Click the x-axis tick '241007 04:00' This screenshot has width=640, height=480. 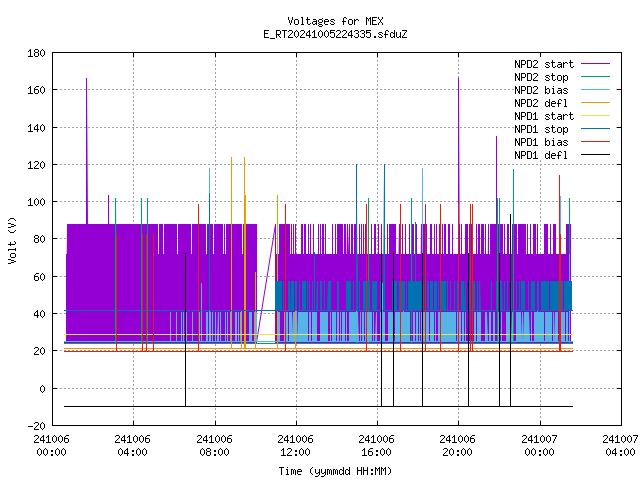(x=620, y=446)
